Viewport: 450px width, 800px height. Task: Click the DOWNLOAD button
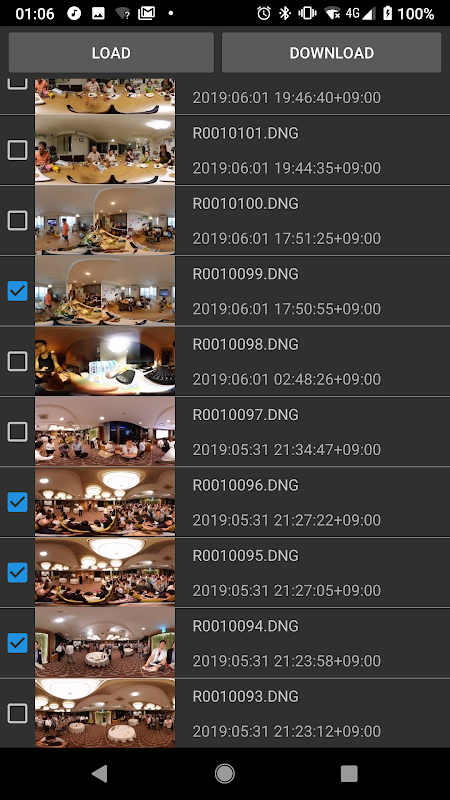pos(332,53)
